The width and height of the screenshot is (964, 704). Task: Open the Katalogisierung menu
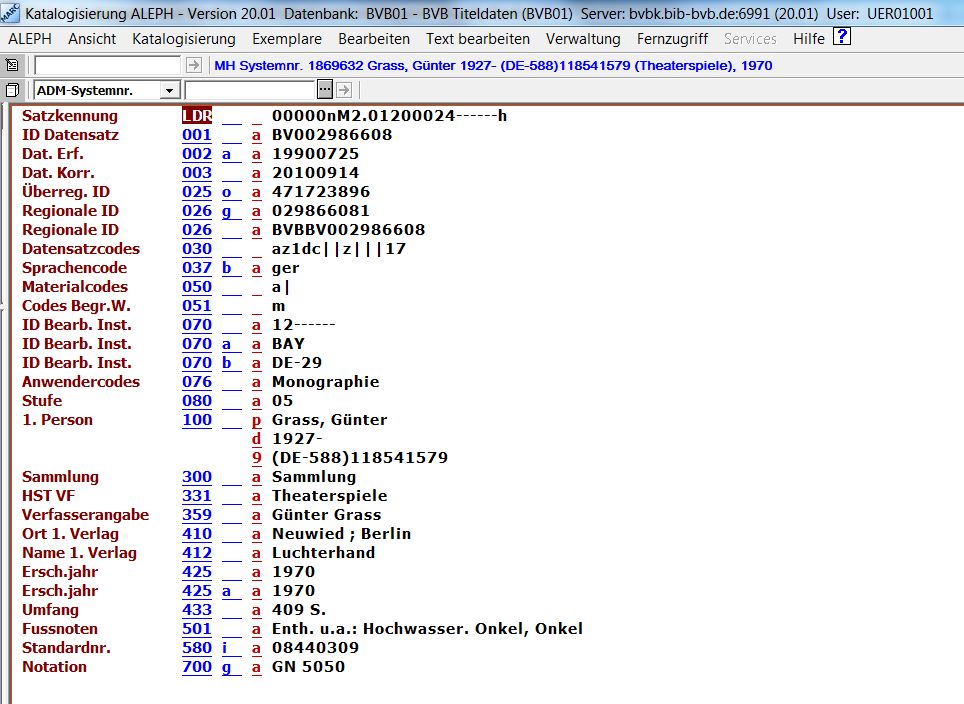(x=183, y=39)
